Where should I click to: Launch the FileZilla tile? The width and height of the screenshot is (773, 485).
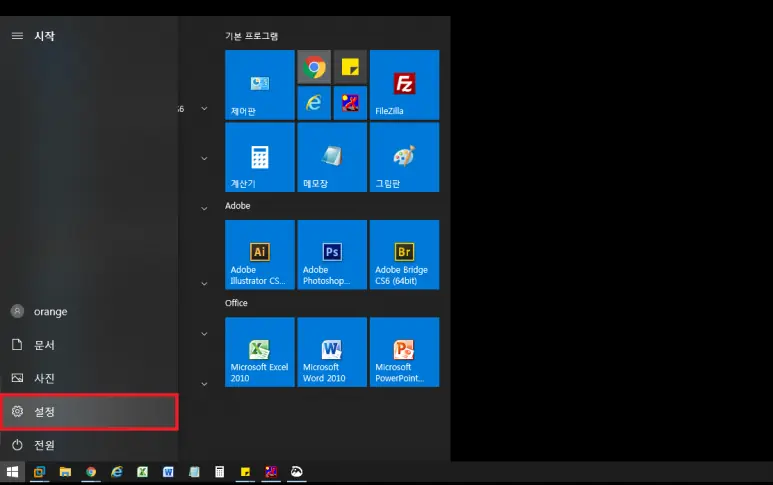point(404,85)
